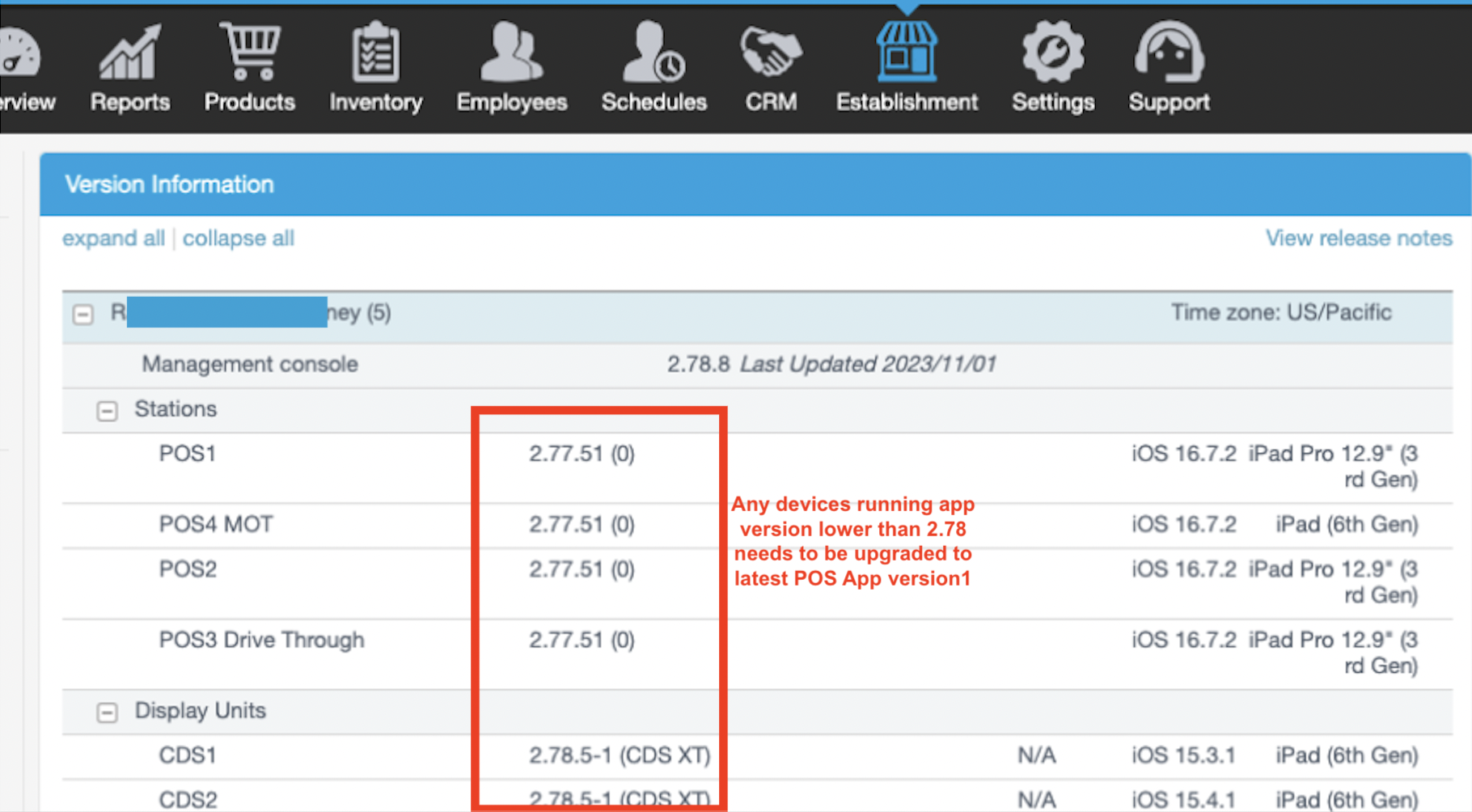
Task: Click the Management console row
Action: [x=250, y=365]
